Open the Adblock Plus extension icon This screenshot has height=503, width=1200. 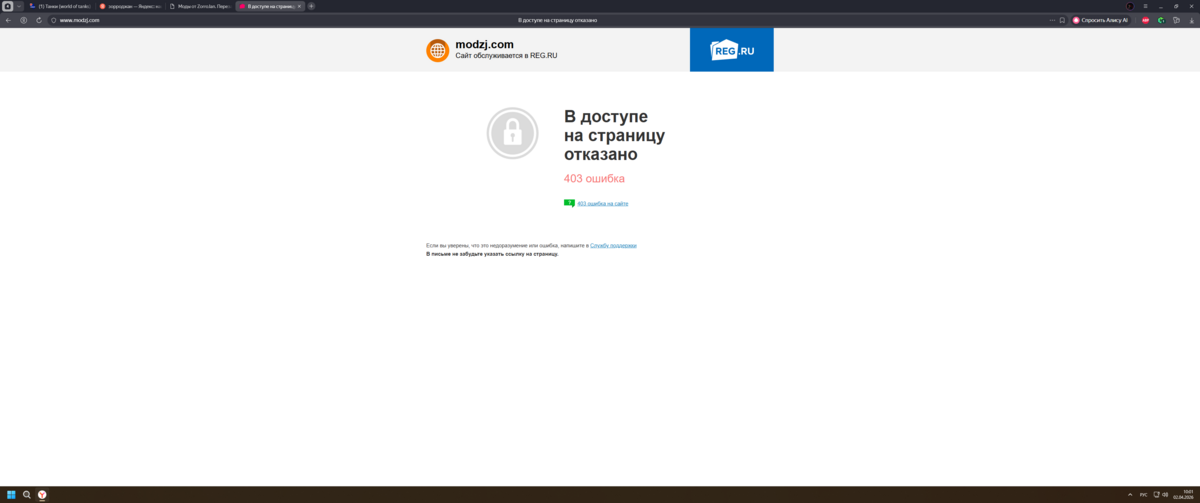coord(1146,20)
